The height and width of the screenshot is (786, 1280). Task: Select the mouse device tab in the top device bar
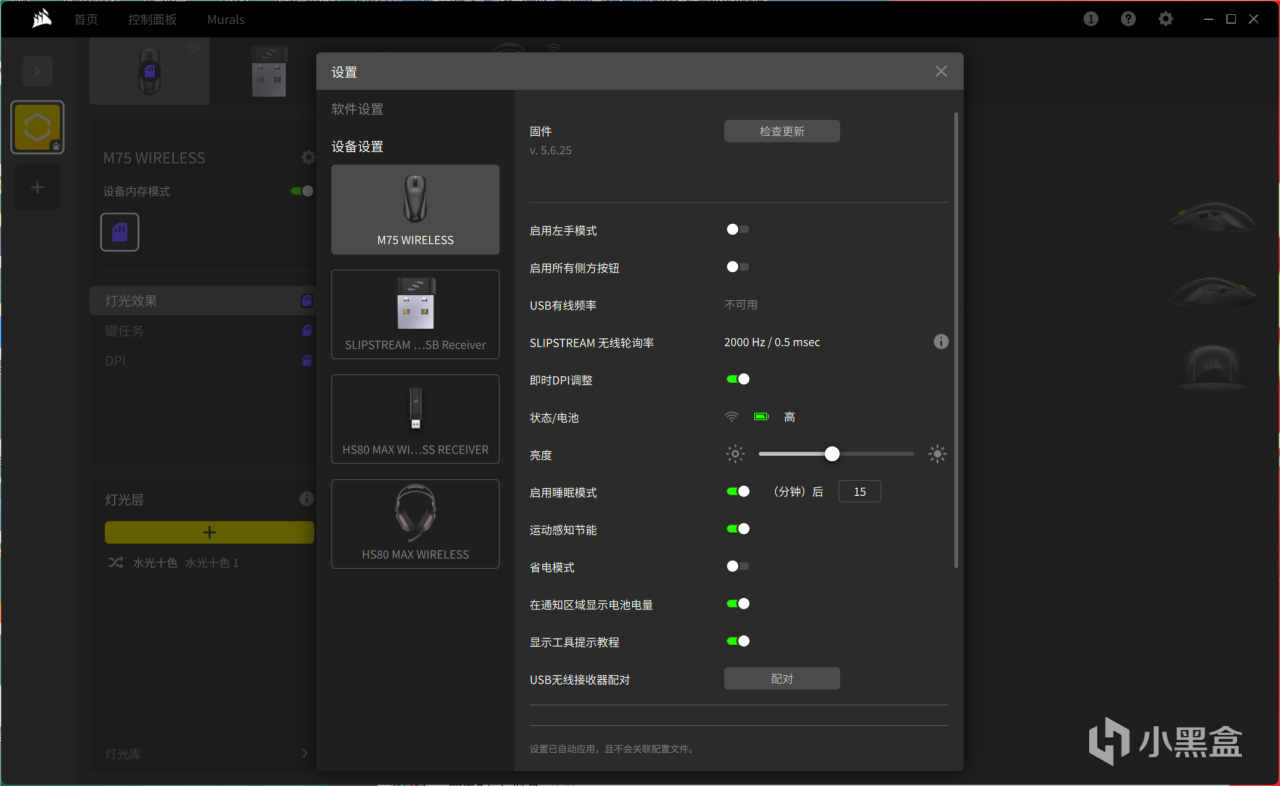(150, 71)
